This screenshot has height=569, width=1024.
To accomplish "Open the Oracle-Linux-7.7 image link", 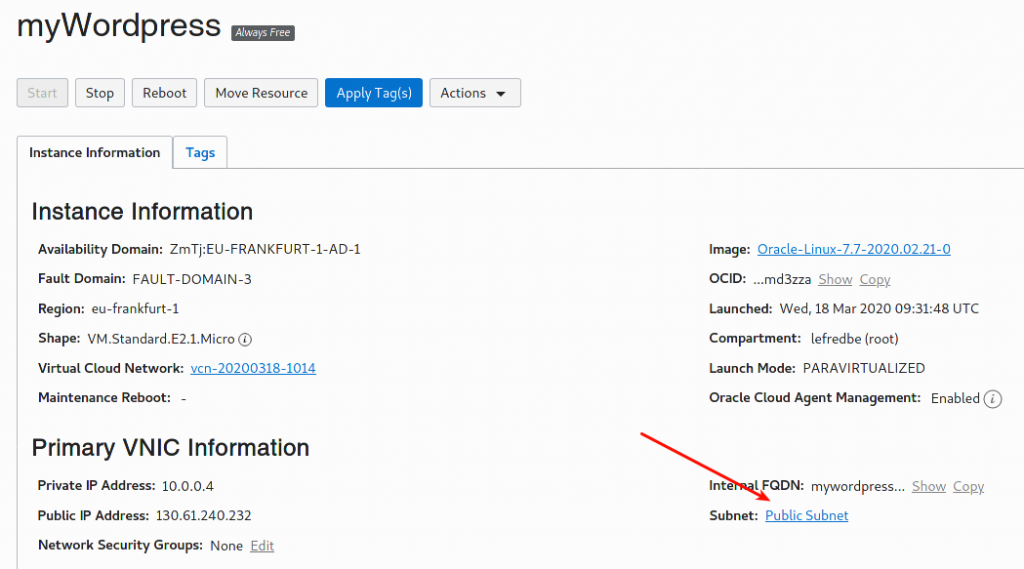I will tap(854, 249).
